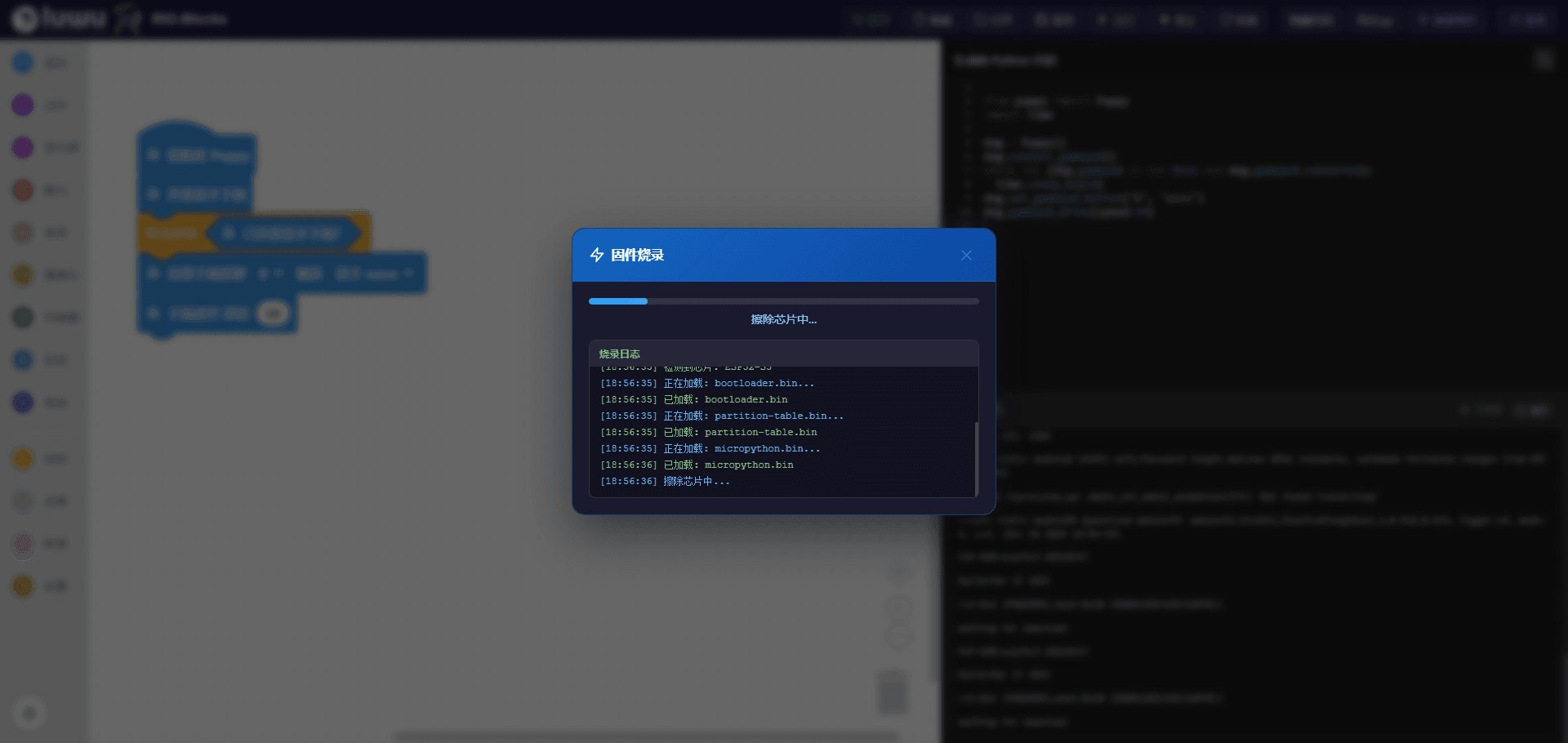The width and height of the screenshot is (1568, 743).
Task: Click the 擦除芯片中... status text under progress bar
Action: click(x=783, y=319)
